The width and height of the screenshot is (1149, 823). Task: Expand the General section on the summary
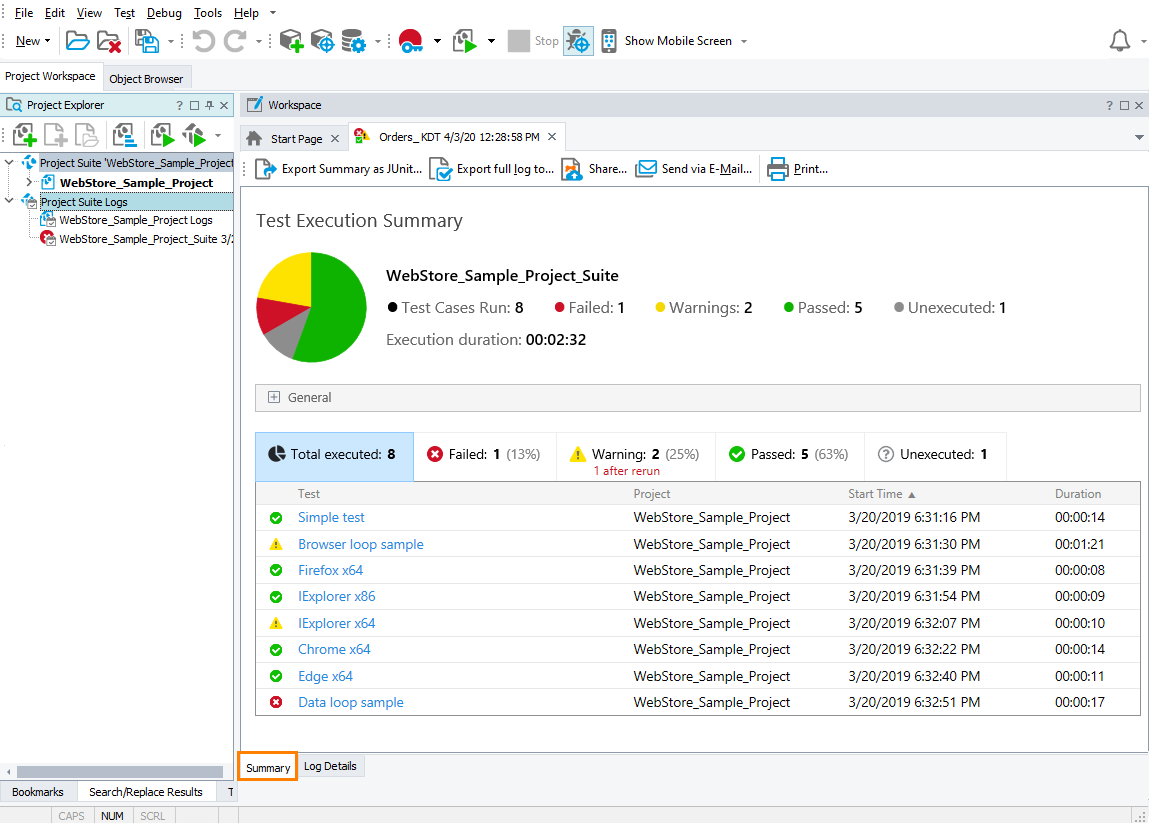[274, 398]
